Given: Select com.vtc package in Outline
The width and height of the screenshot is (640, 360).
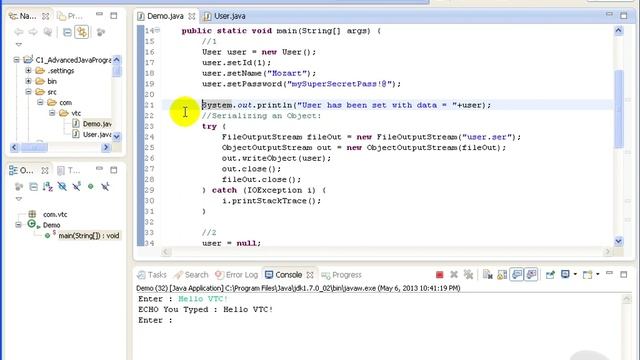Looking at the screenshot, I should point(55,214).
